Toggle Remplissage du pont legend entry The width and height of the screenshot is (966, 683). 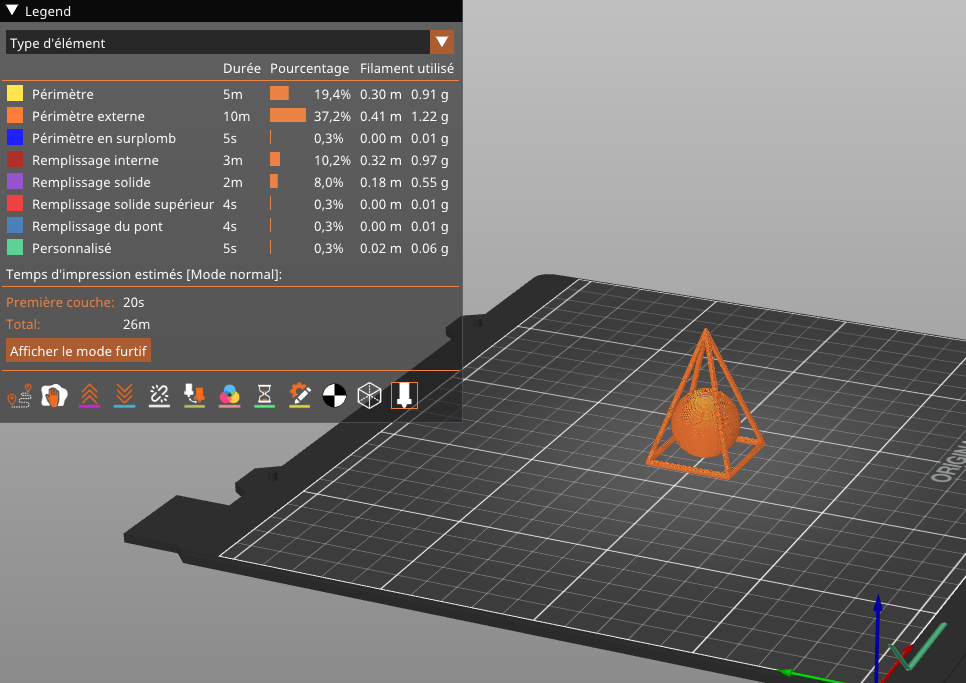pyautogui.click(x=97, y=226)
